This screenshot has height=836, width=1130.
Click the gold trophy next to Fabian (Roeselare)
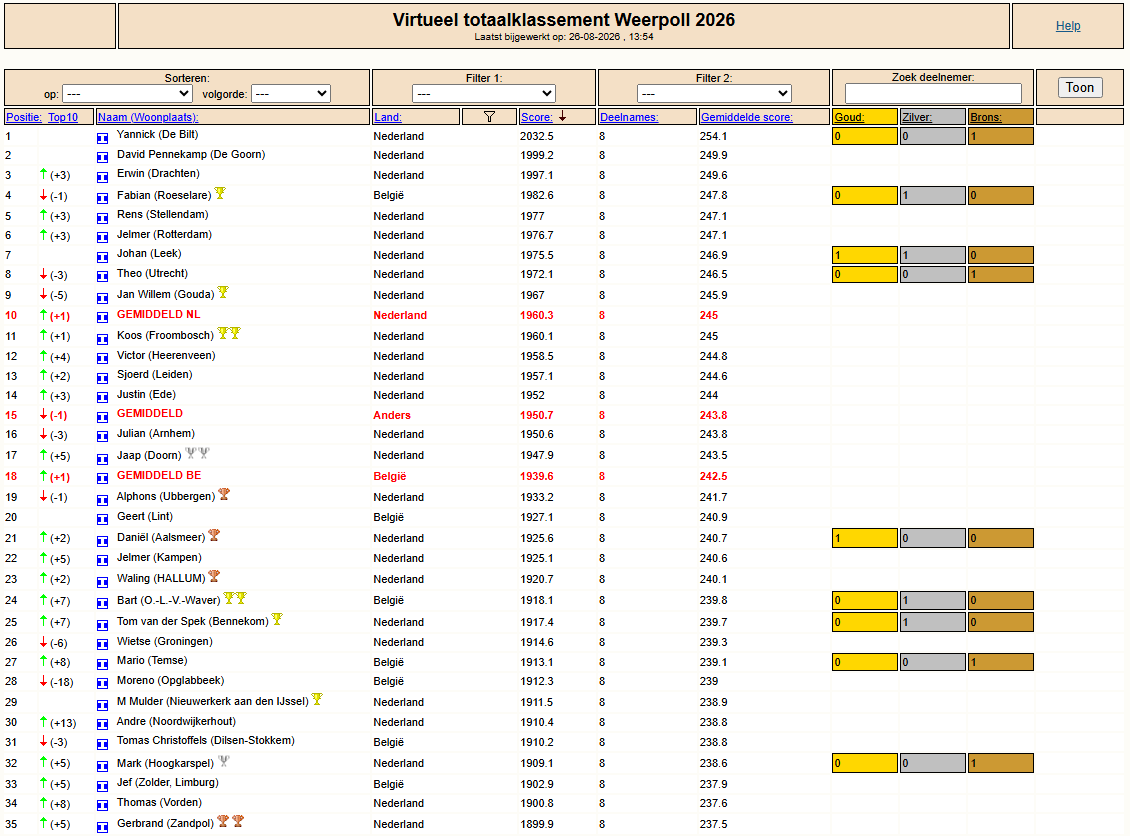[221, 193]
